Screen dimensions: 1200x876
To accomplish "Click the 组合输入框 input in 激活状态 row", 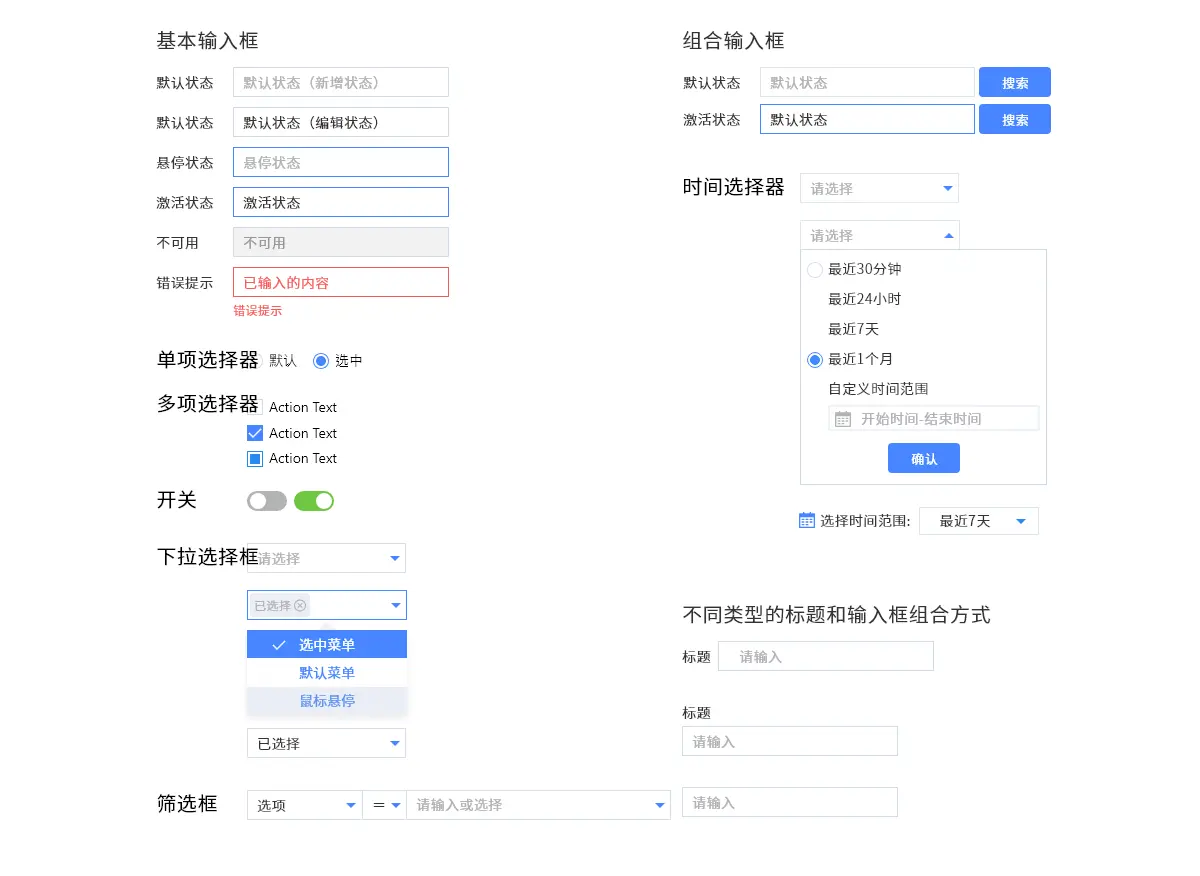I will pyautogui.click(x=867, y=119).
